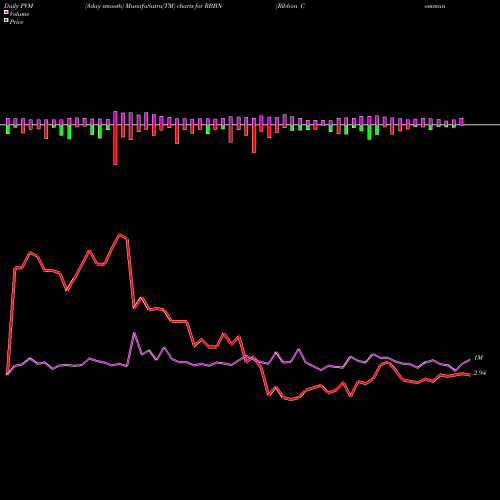Click the Daily PVM title text
Image resolution: width=500 pixels, height=500 pixels.
point(19,6)
